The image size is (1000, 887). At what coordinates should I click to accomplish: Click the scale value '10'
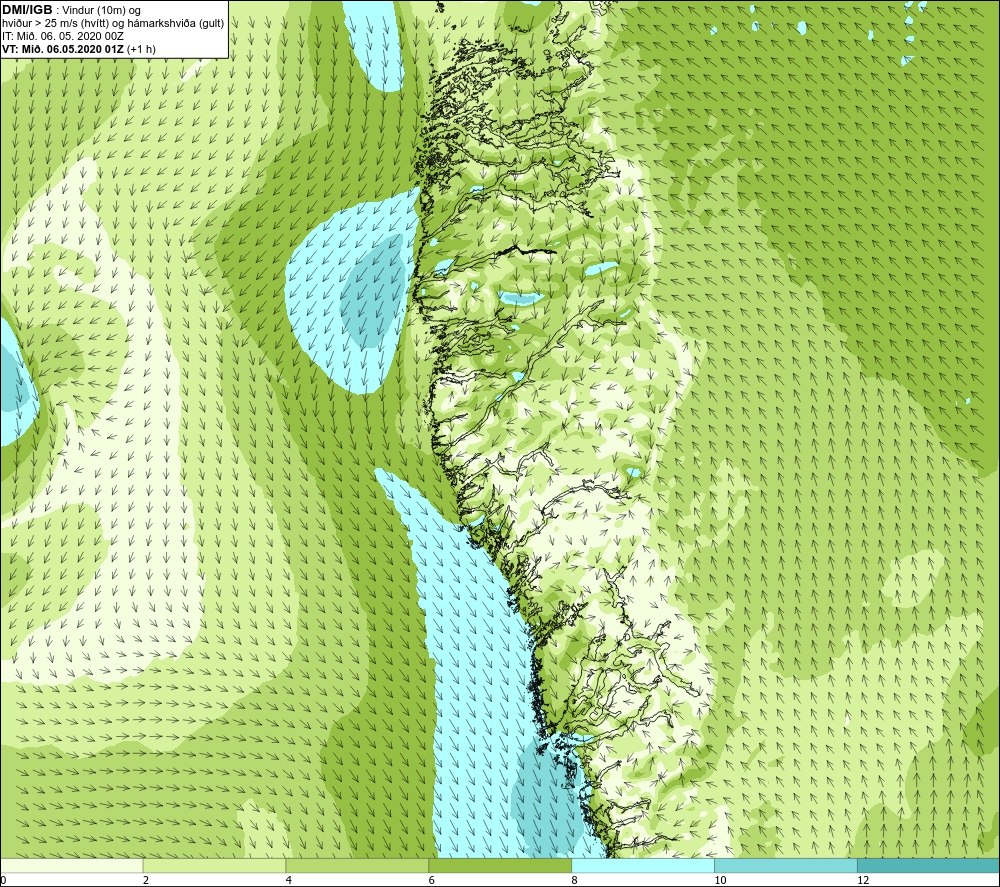point(720,881)
